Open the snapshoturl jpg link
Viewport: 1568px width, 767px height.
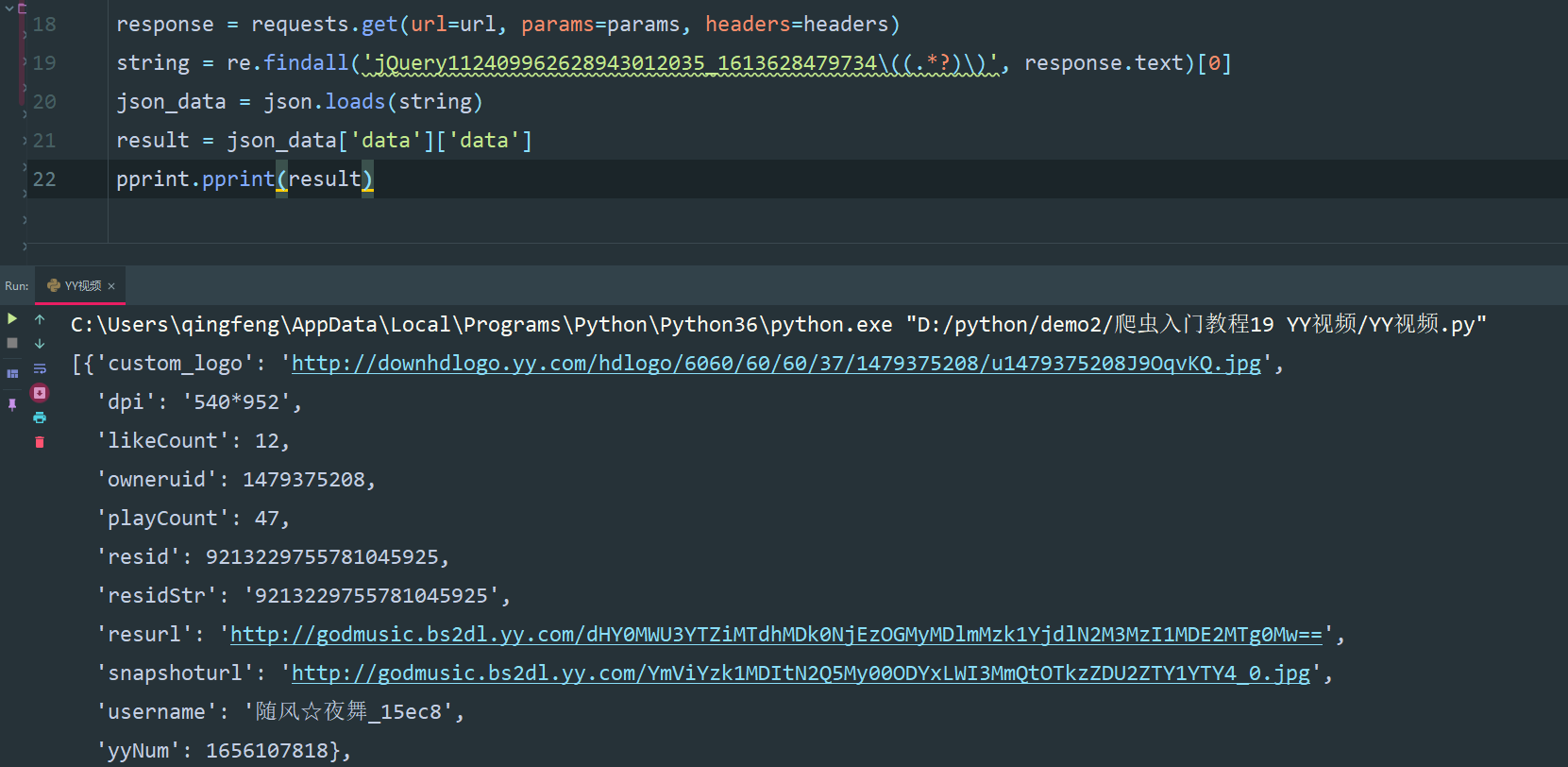[x=801, y=673]
